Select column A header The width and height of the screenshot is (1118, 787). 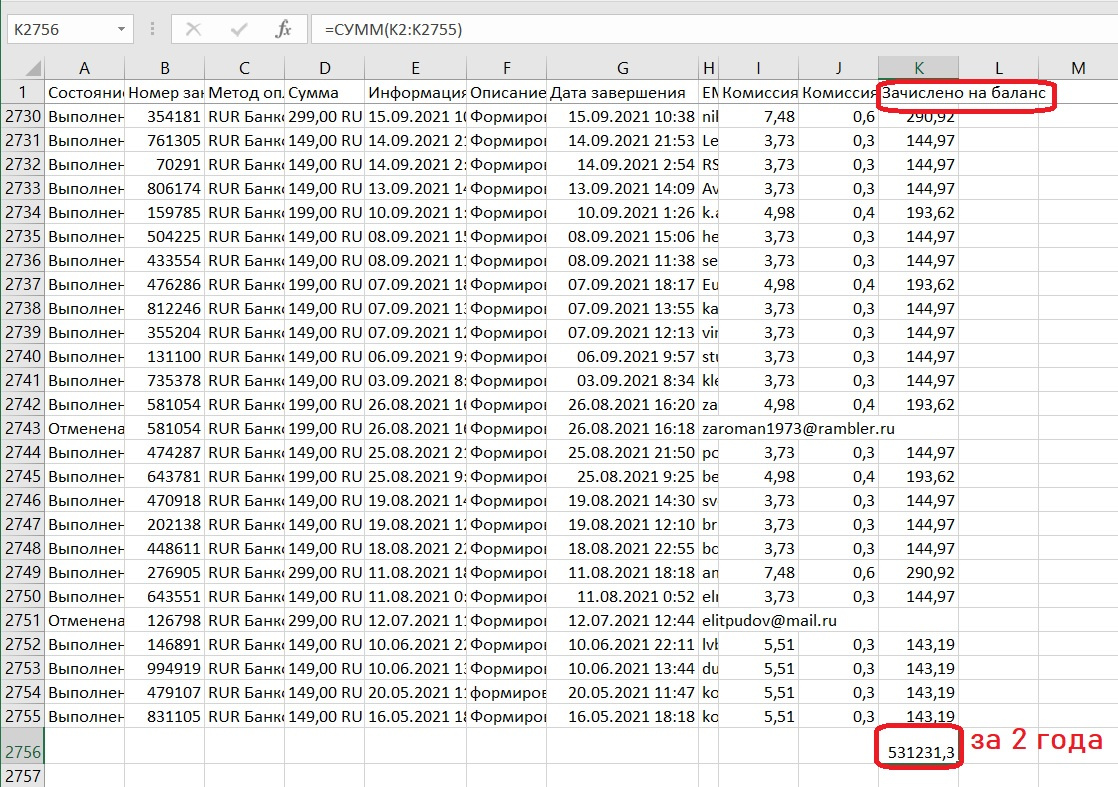pos(84,68)
